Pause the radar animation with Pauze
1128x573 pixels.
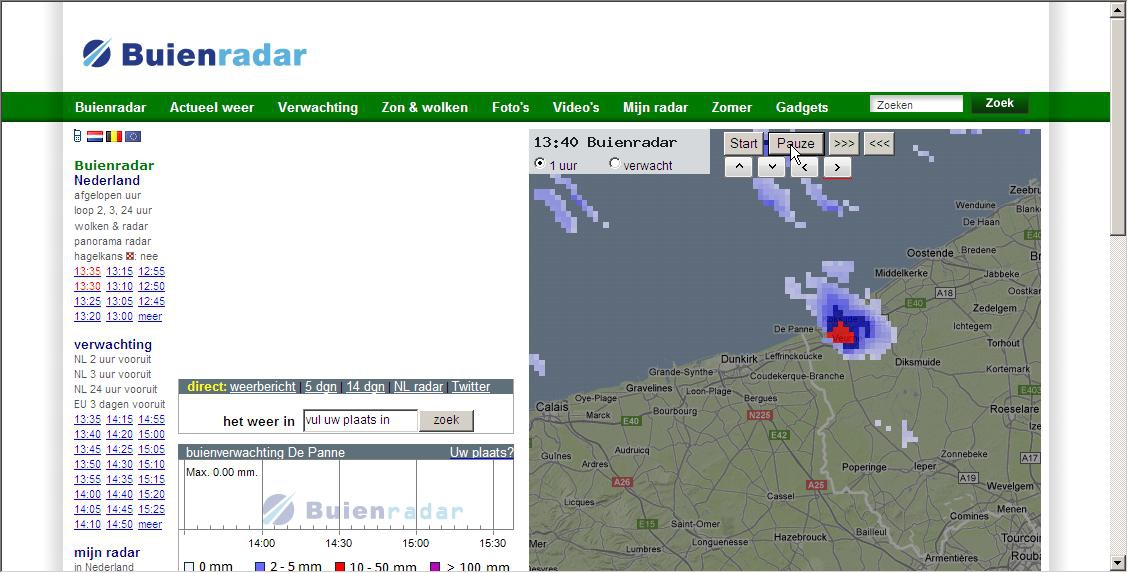[796, 143]
